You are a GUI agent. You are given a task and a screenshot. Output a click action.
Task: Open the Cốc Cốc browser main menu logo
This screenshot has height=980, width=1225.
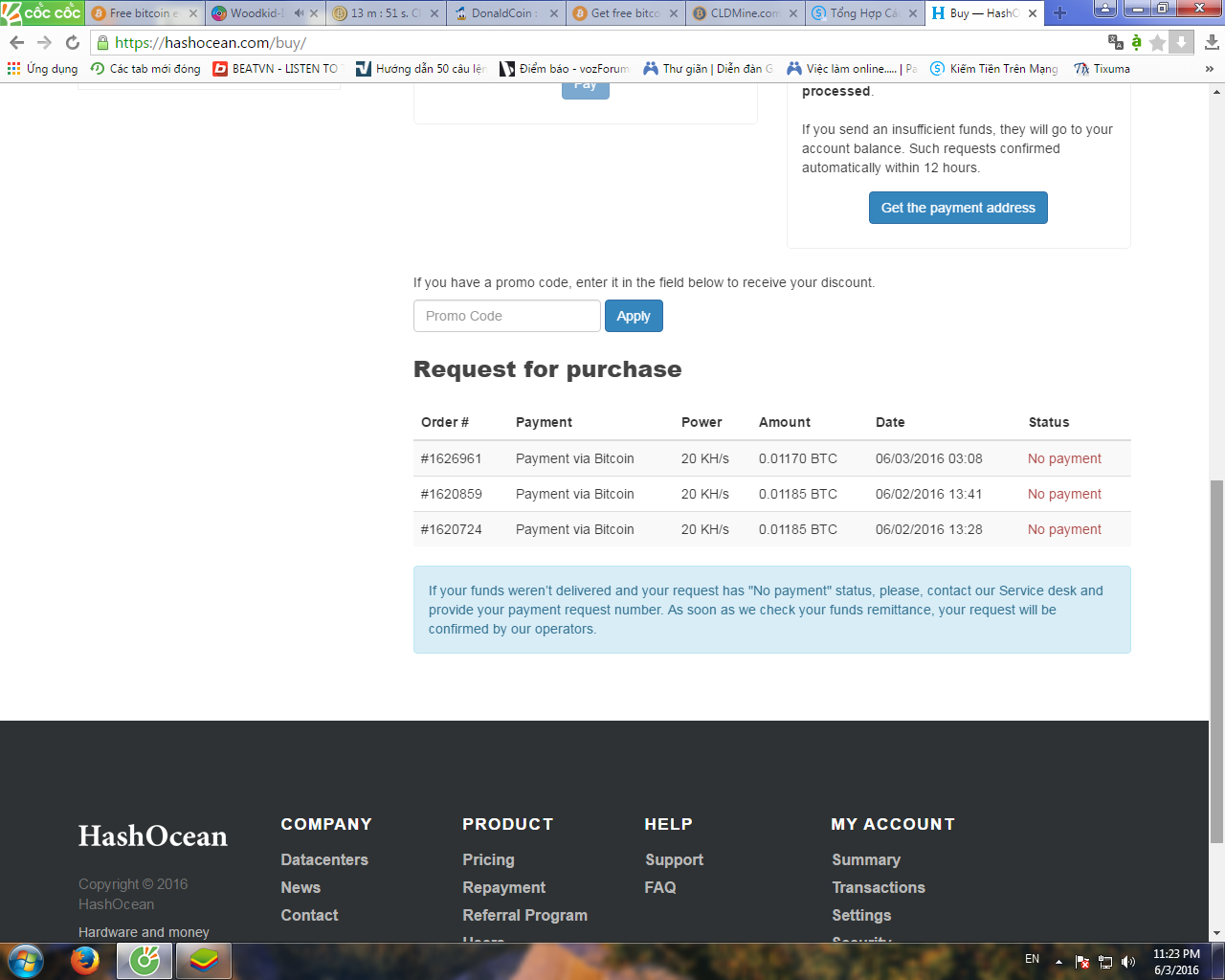pos(41,12)
